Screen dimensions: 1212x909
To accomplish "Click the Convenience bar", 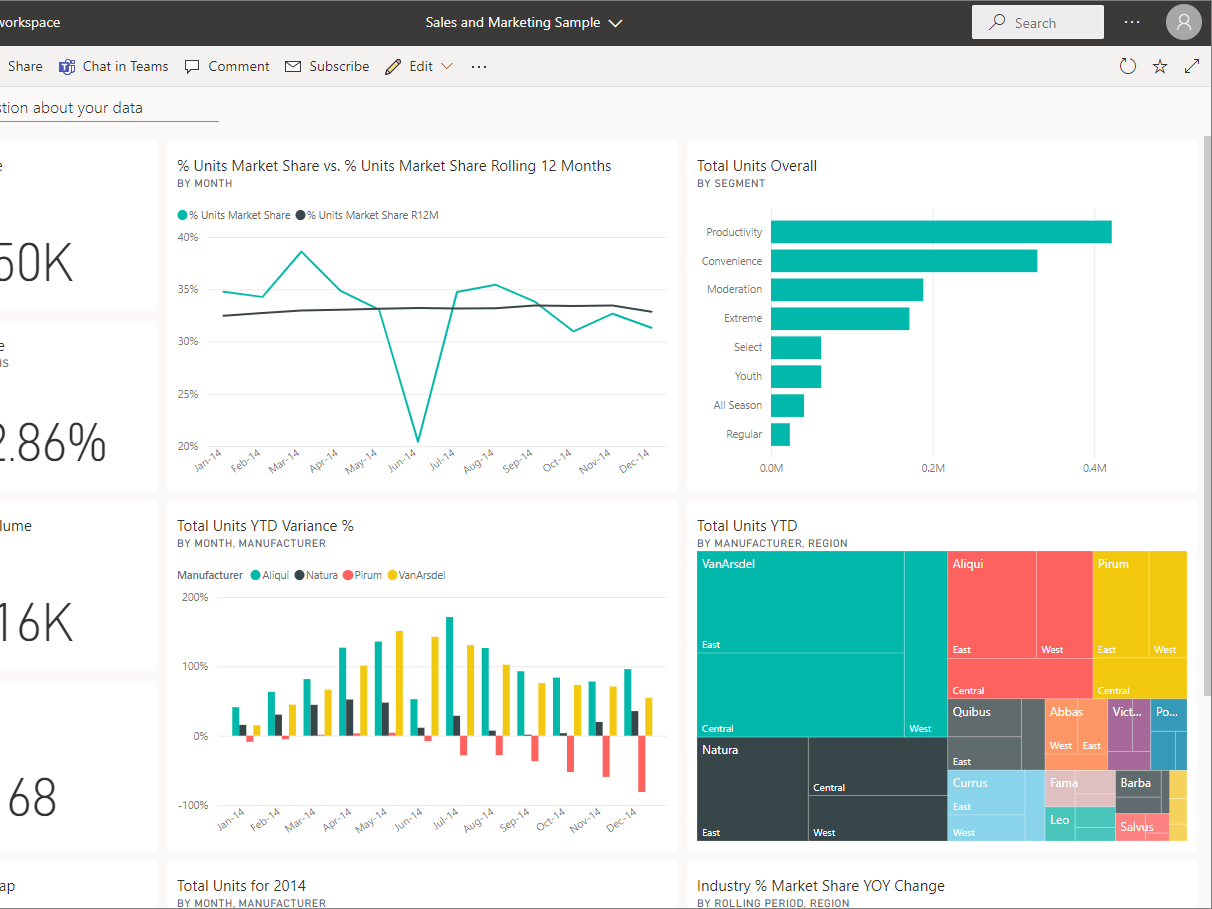I will (904, 261).
